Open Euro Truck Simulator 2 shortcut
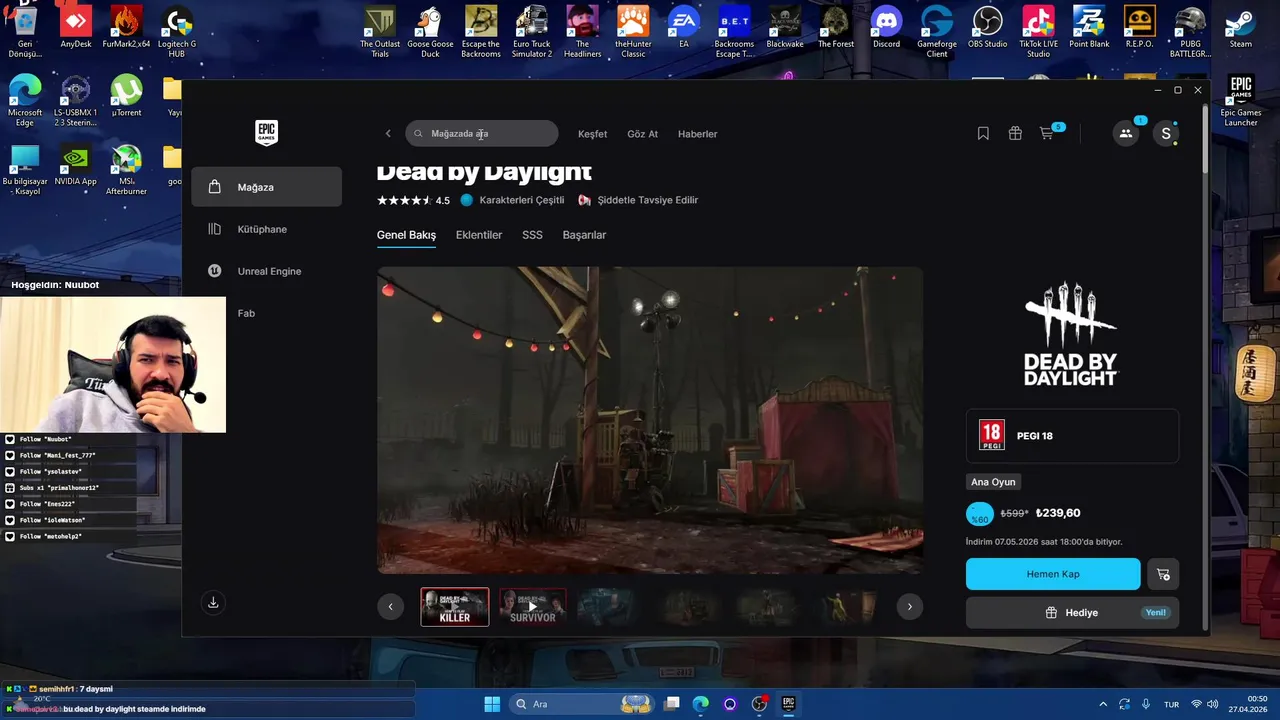Image resolution: width=1280 pixels, height=720 pixels. 532,32
